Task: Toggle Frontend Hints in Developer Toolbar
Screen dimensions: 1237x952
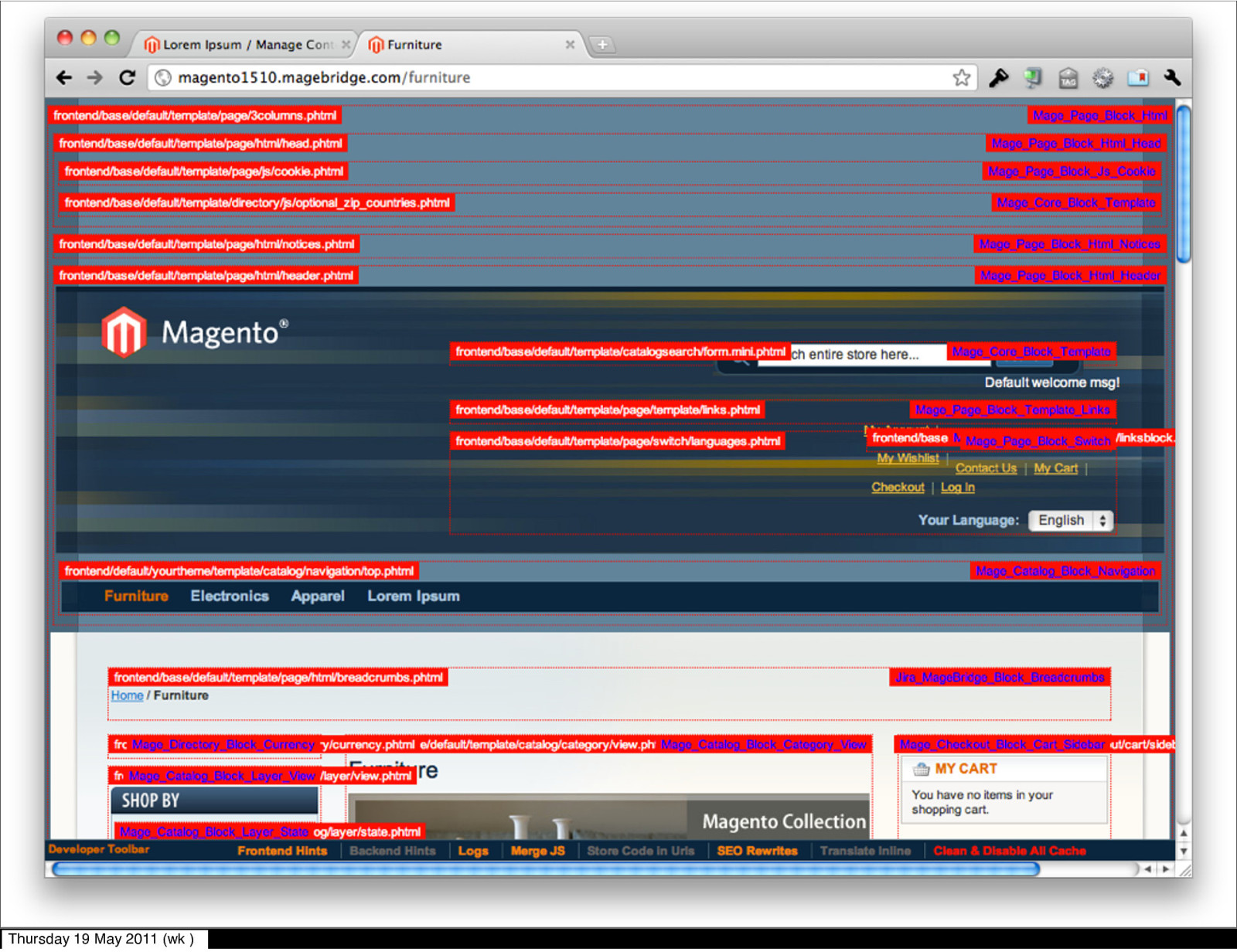Action: pos(282,851)
